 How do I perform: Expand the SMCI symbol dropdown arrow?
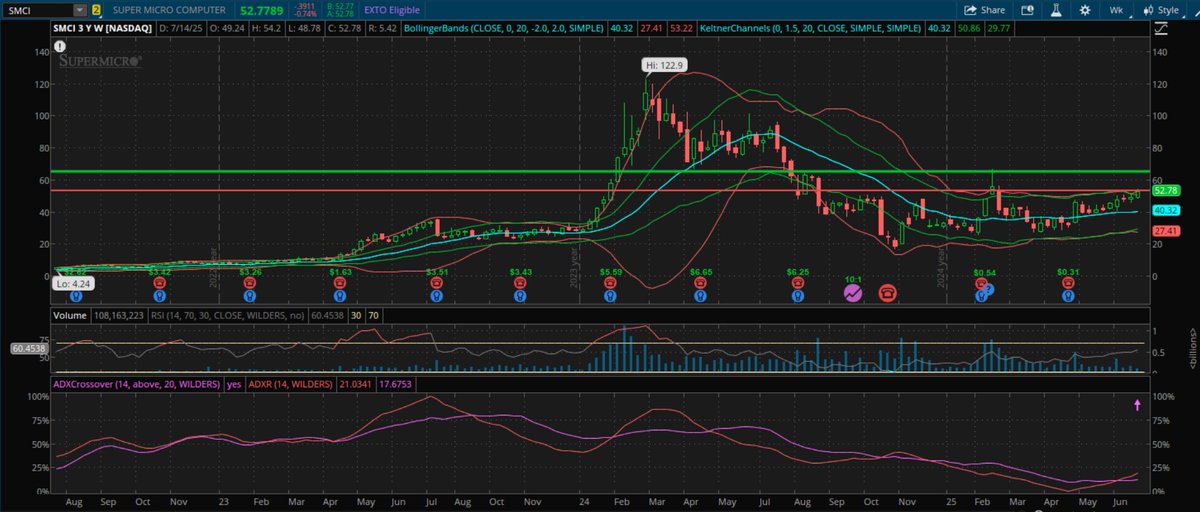click(x=81, y=9)
